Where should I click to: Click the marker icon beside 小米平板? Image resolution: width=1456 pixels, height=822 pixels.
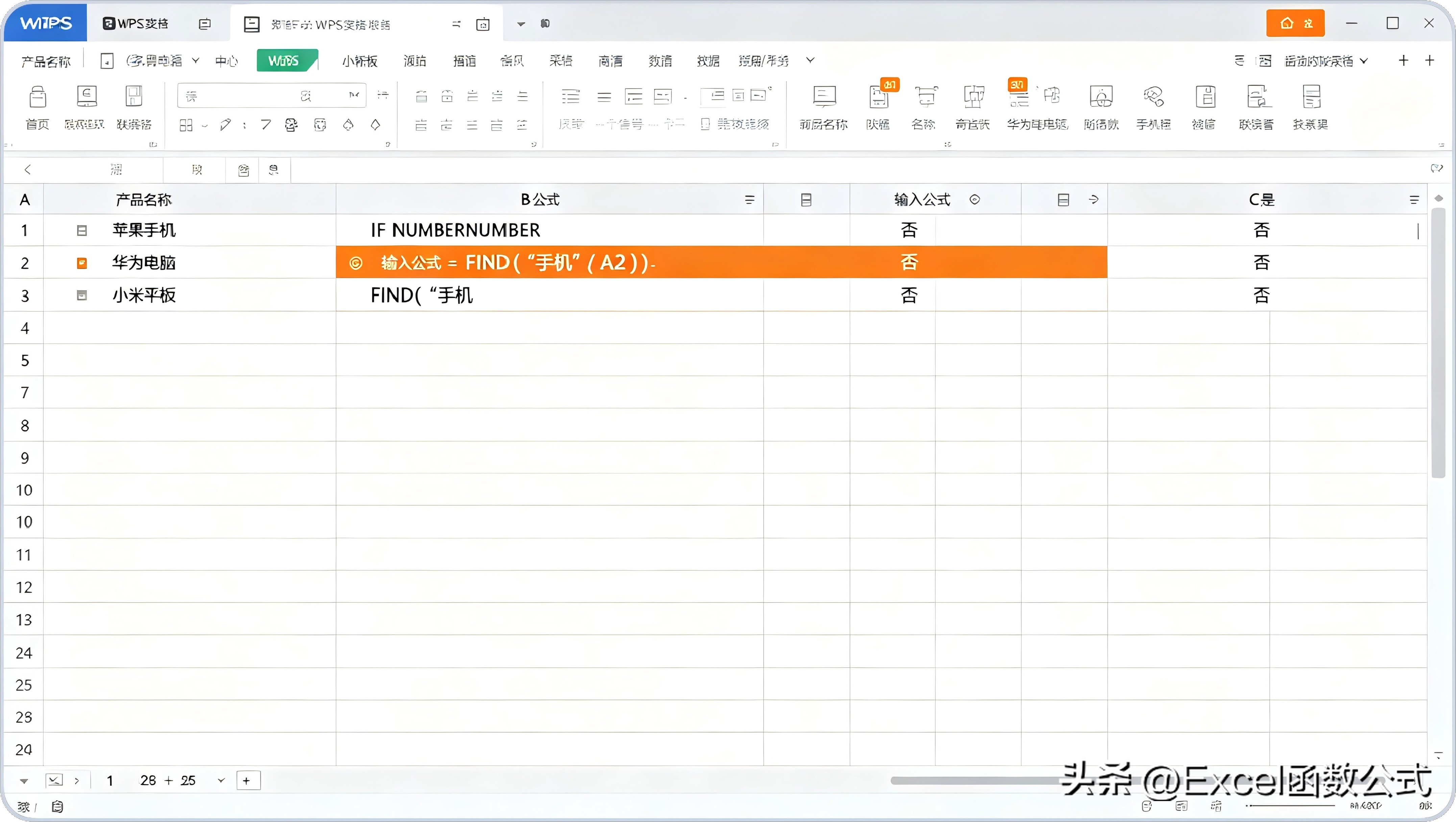[x=82, y=296]
